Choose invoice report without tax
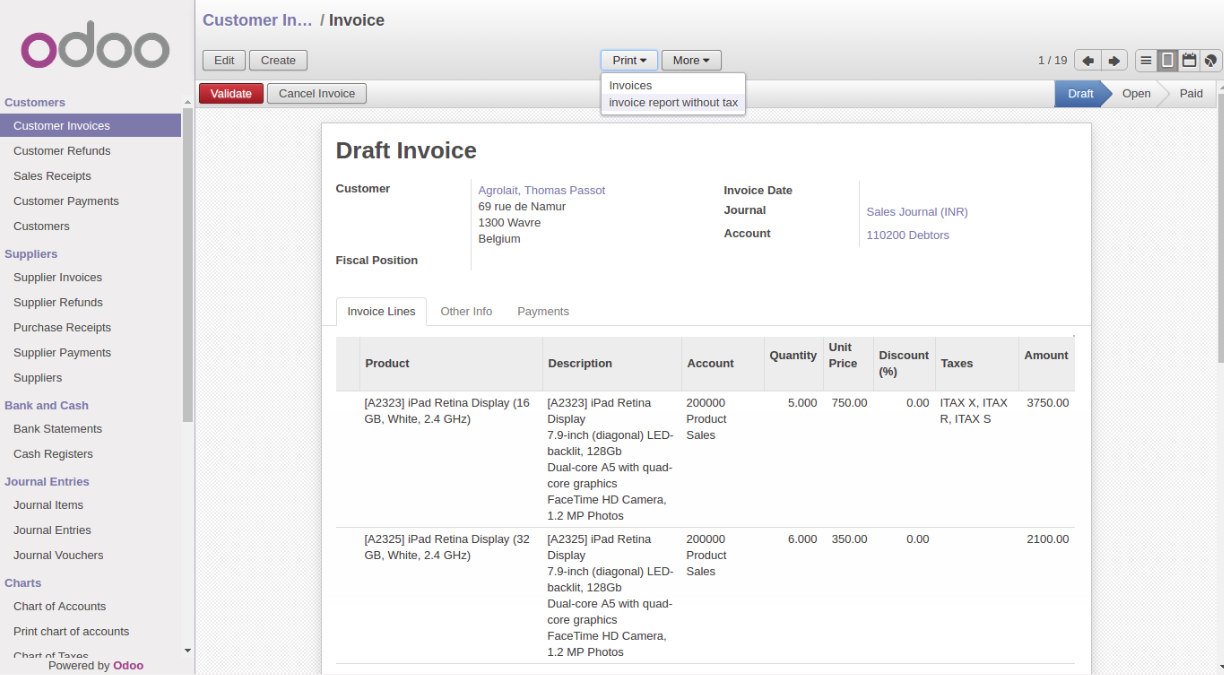 coord(673,103)
